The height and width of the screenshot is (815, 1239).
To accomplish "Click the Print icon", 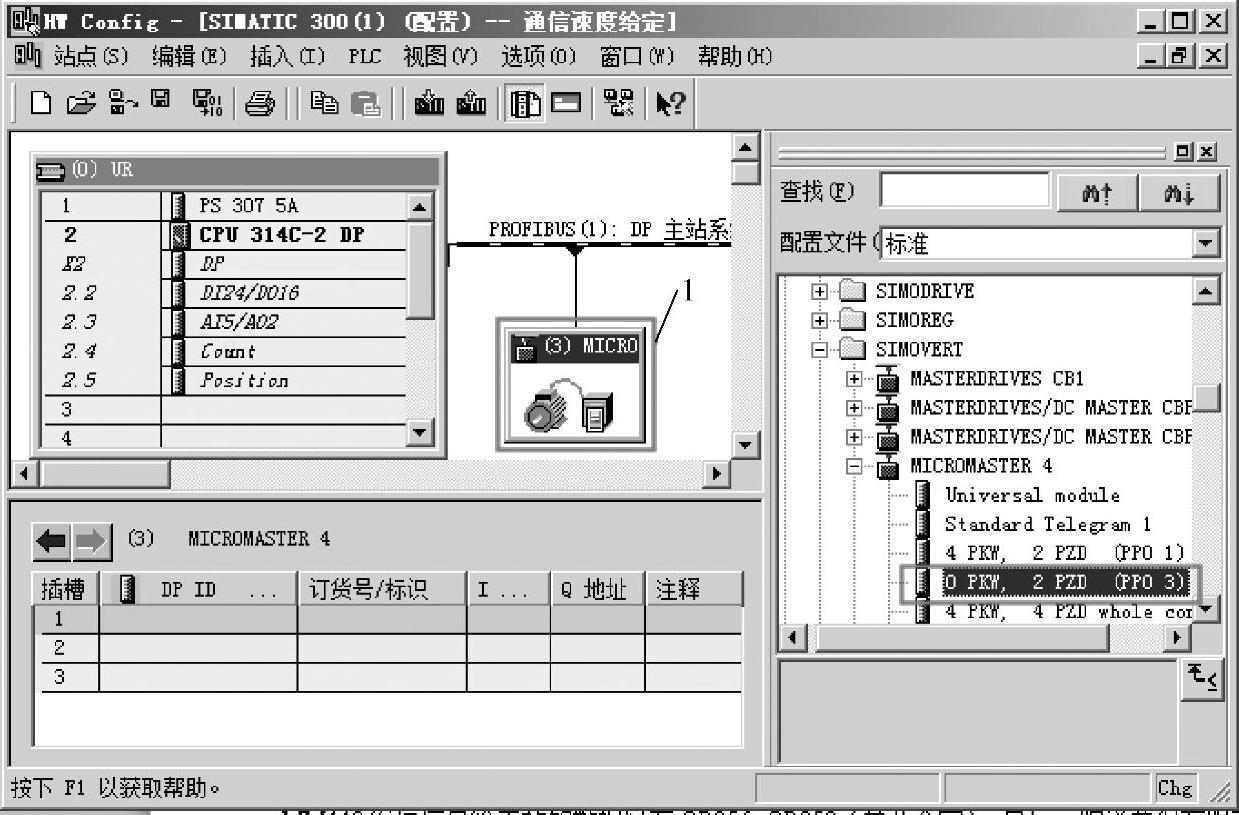I will [260, 104].
